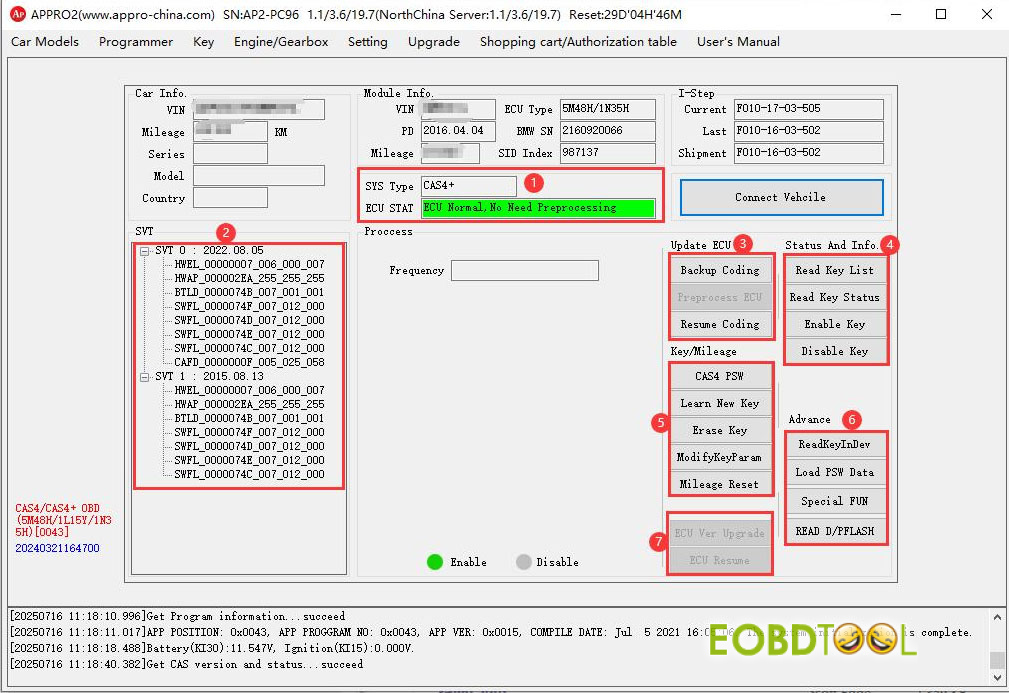Click the gray Disable indicator circle
Screen dimensions: 1009x693
click(523, 562)
